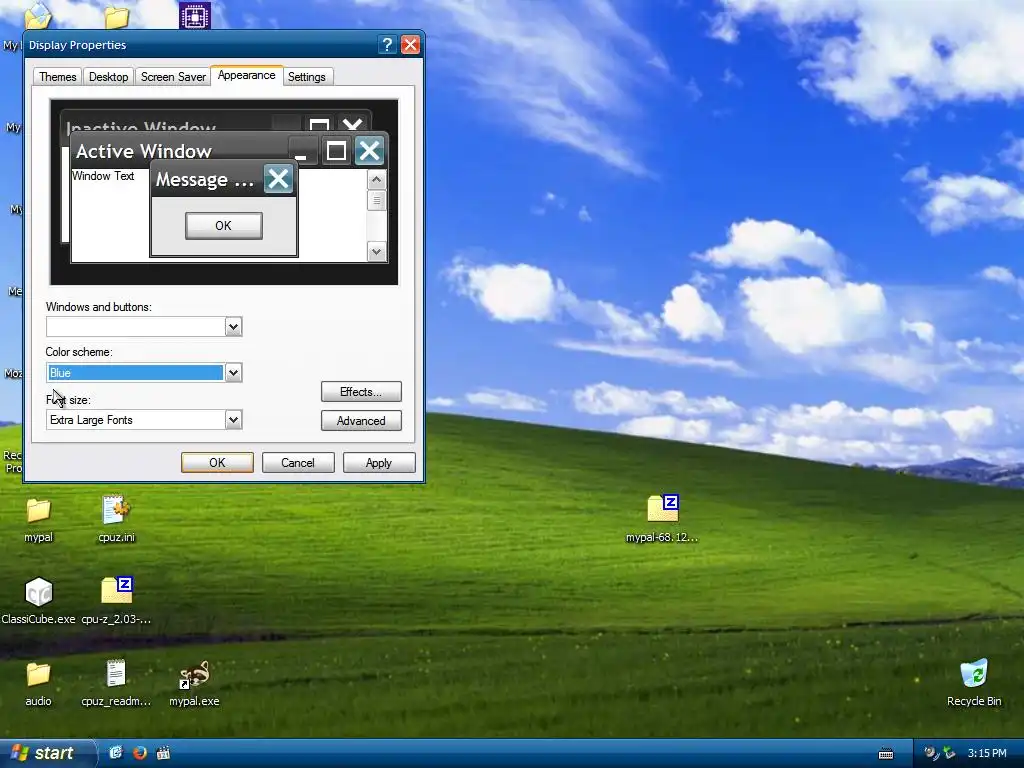This screenshot has width=1024, height=768.
Task: Switch to the Desktop tab
Action: tap(108, 76)
